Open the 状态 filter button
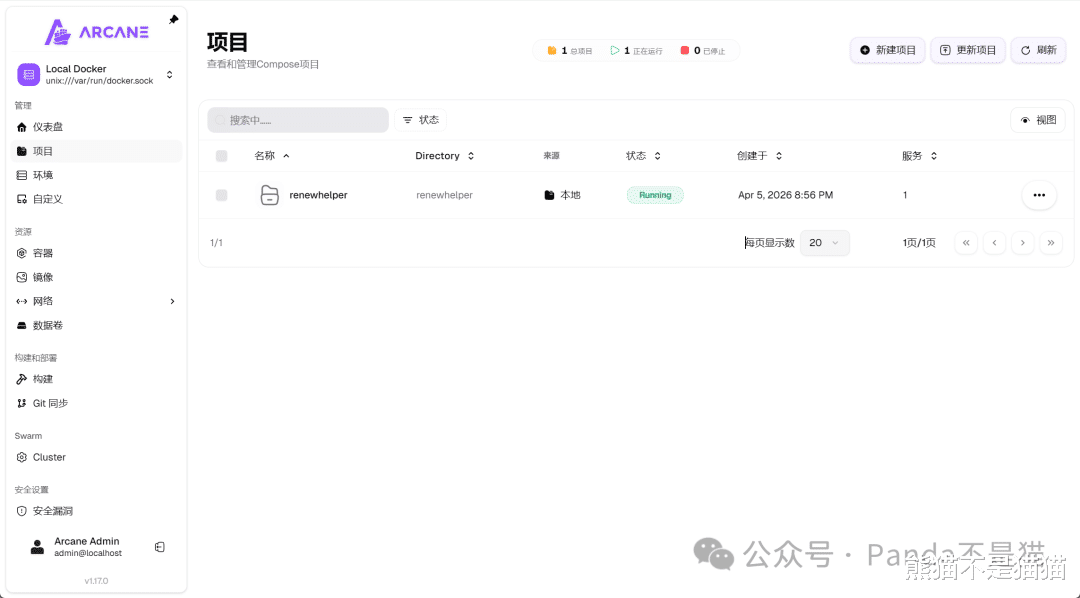This screenshot has width=1080, height=598. click(421, 120)
